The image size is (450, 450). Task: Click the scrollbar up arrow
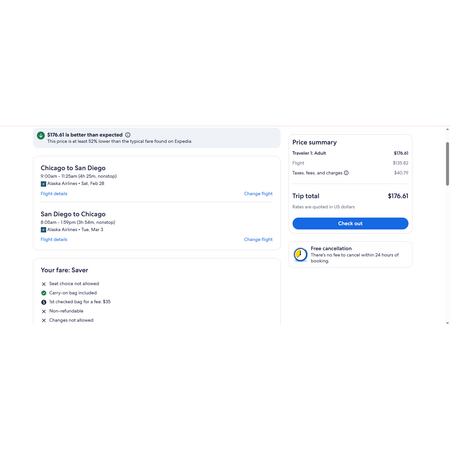447,129
